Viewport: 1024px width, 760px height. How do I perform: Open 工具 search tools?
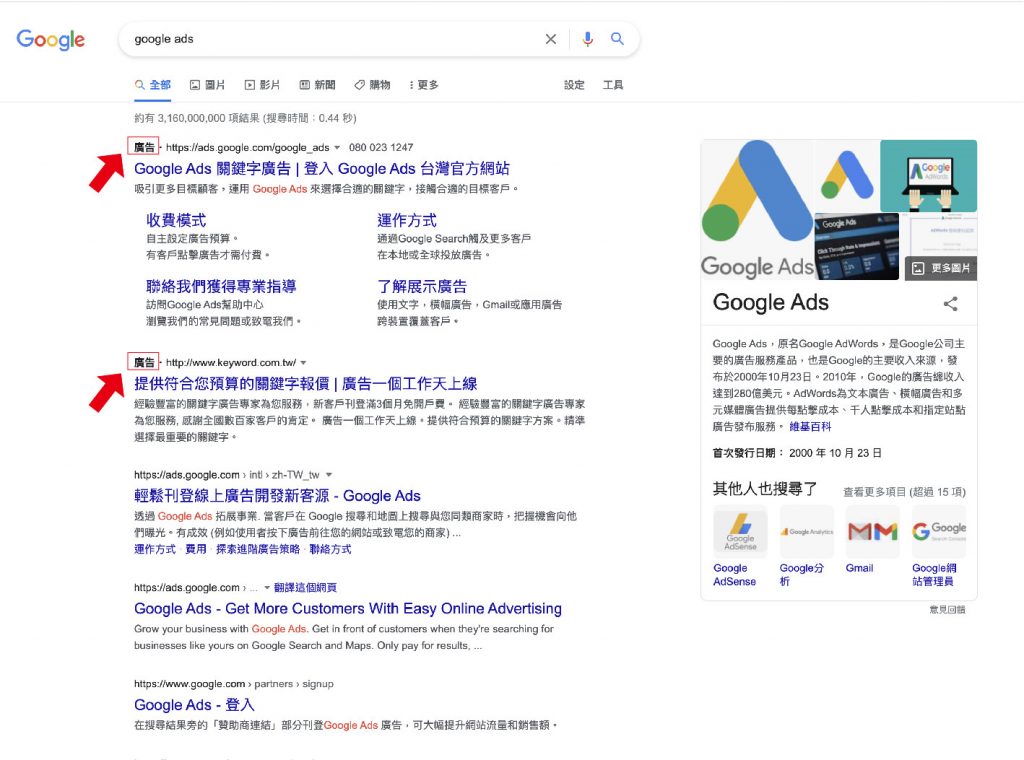[613, 85]
